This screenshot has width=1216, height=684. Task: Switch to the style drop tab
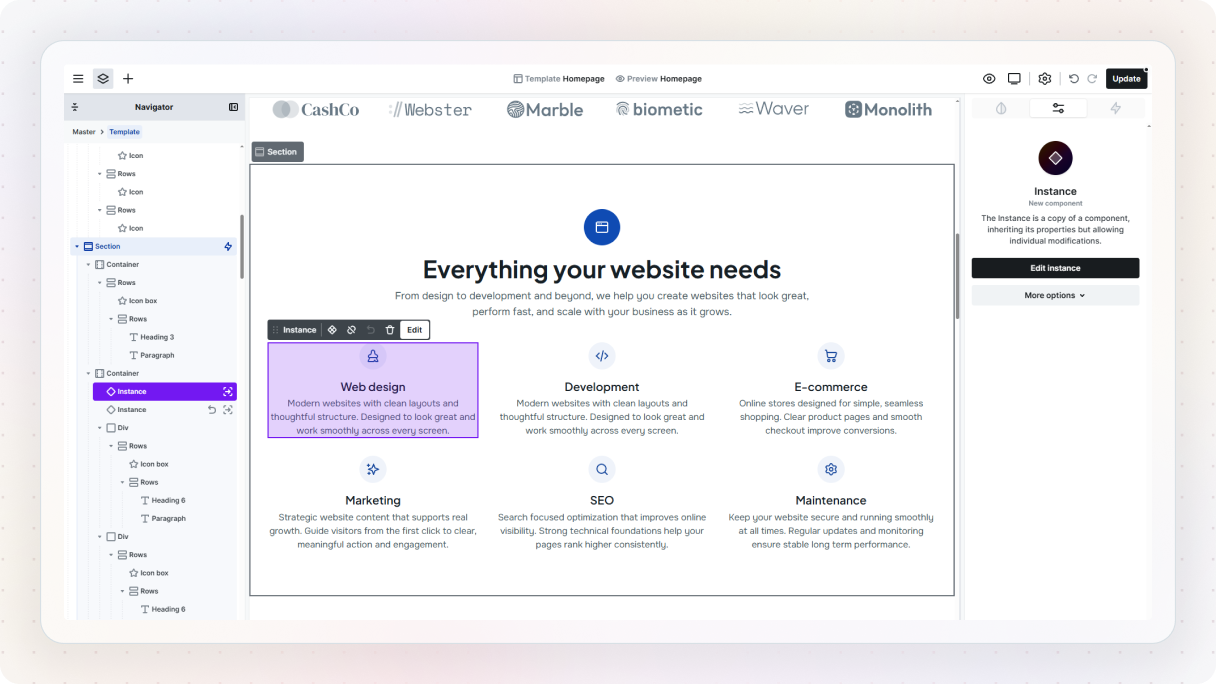[1001, 108]
